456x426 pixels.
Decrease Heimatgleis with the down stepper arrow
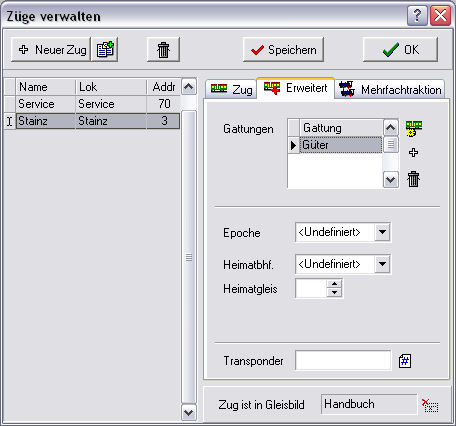[334, 293]
